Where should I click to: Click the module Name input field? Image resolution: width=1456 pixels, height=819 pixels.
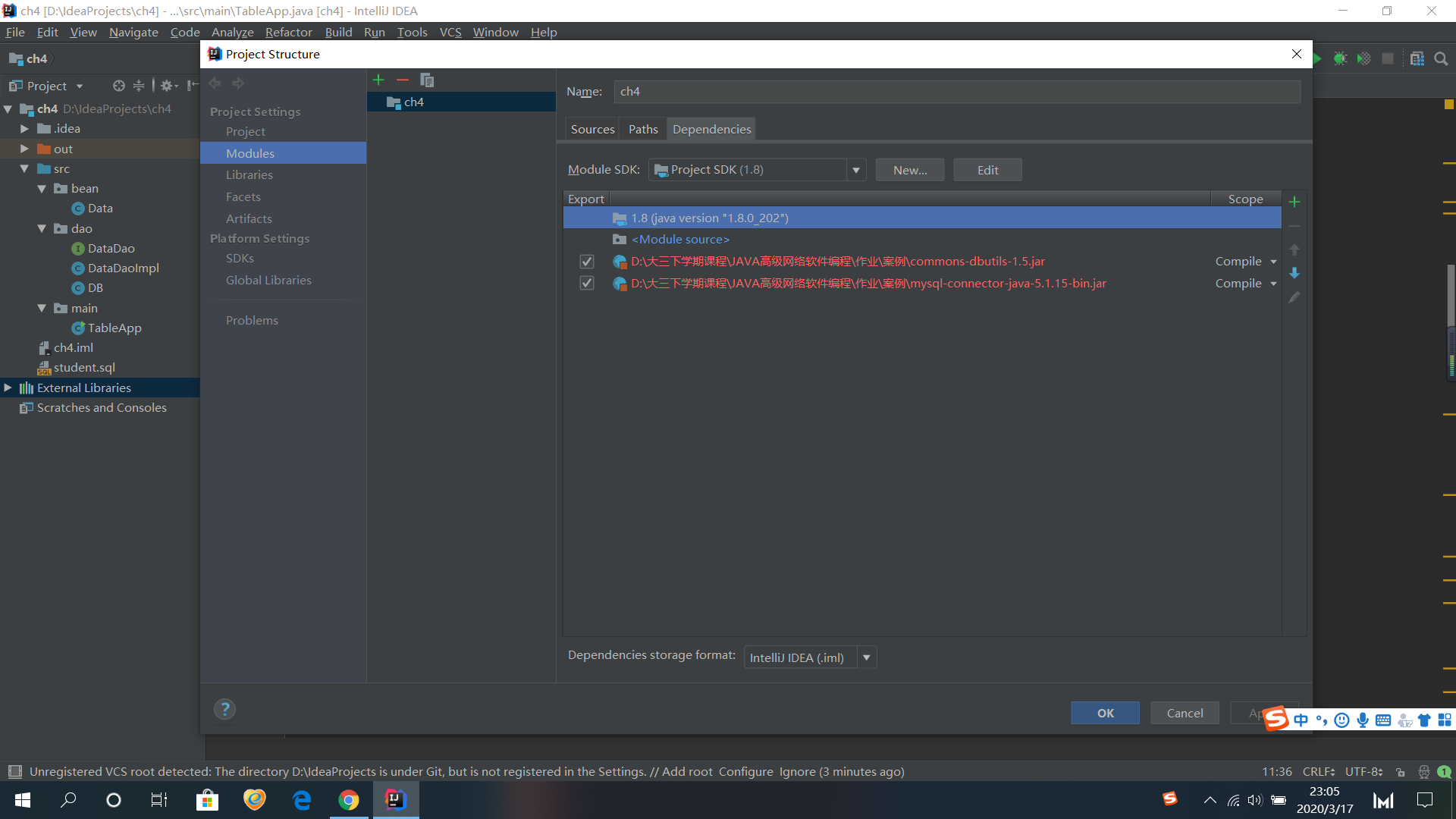955,92
